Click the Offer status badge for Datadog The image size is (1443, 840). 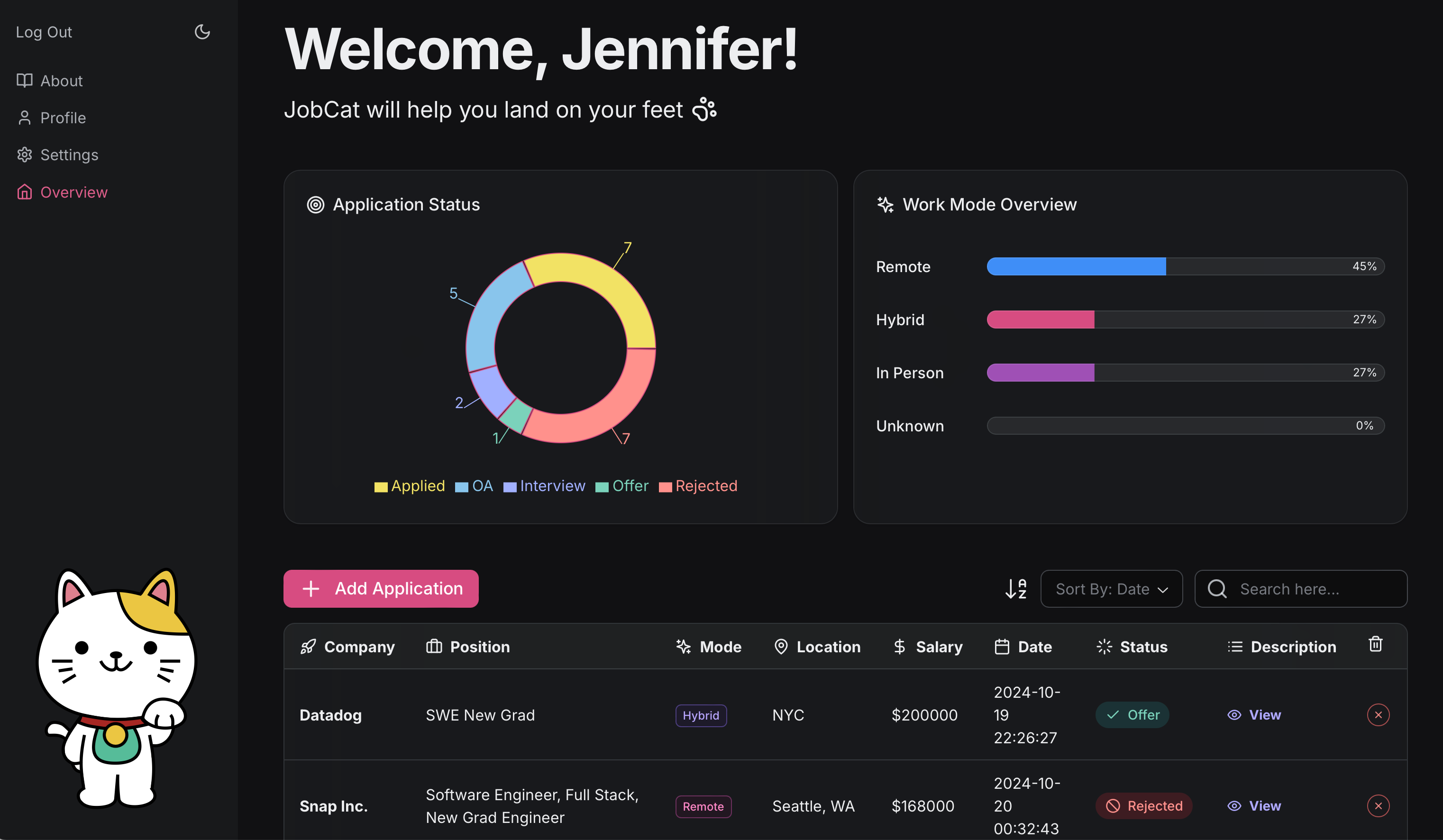pyautogui.click(x=1132, y=714)
